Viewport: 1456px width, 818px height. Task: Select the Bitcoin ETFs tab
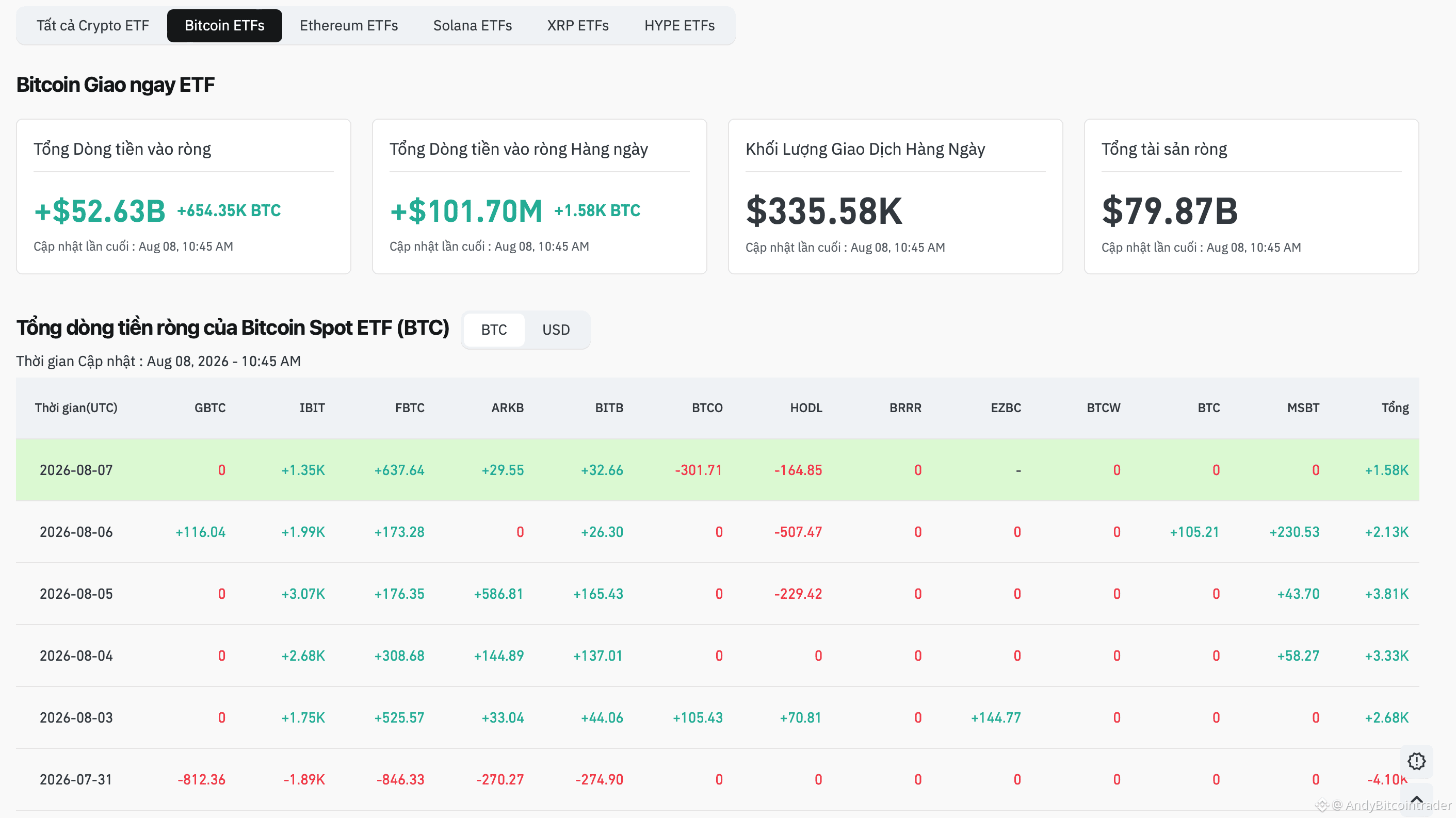[x=224, y=26]
